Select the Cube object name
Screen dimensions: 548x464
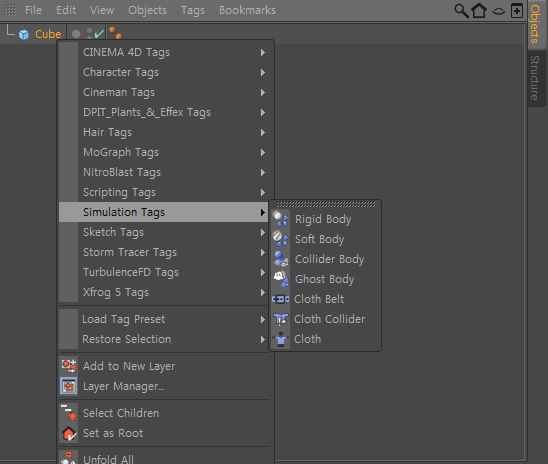click(x=48, y=34)
